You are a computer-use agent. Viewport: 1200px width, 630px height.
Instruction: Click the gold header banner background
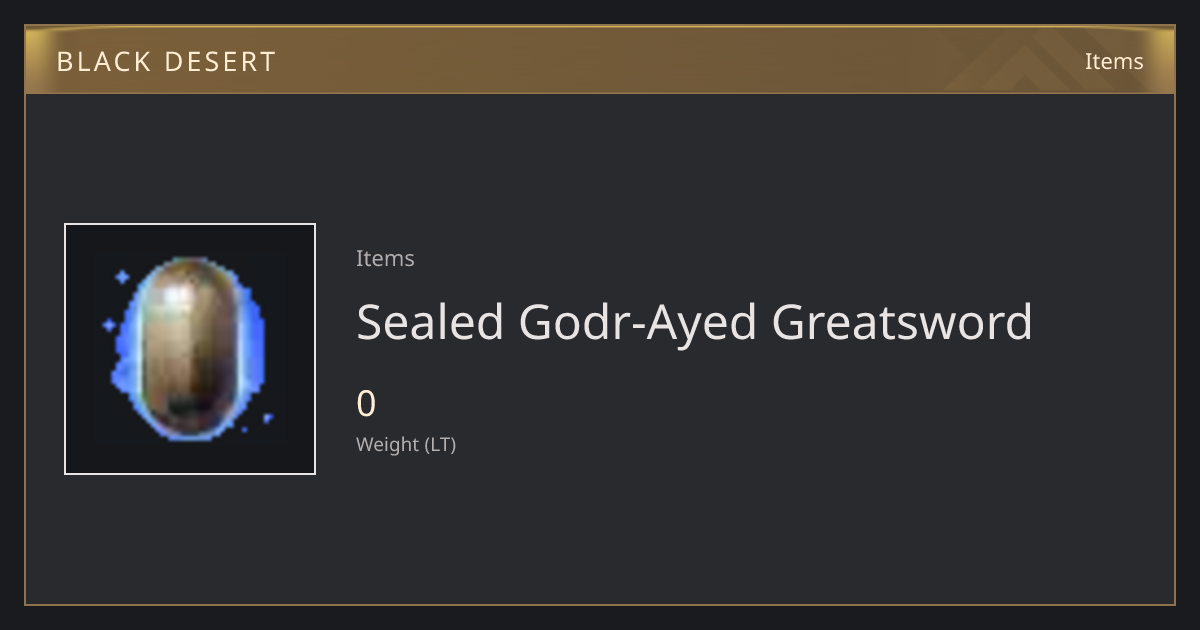600,60
